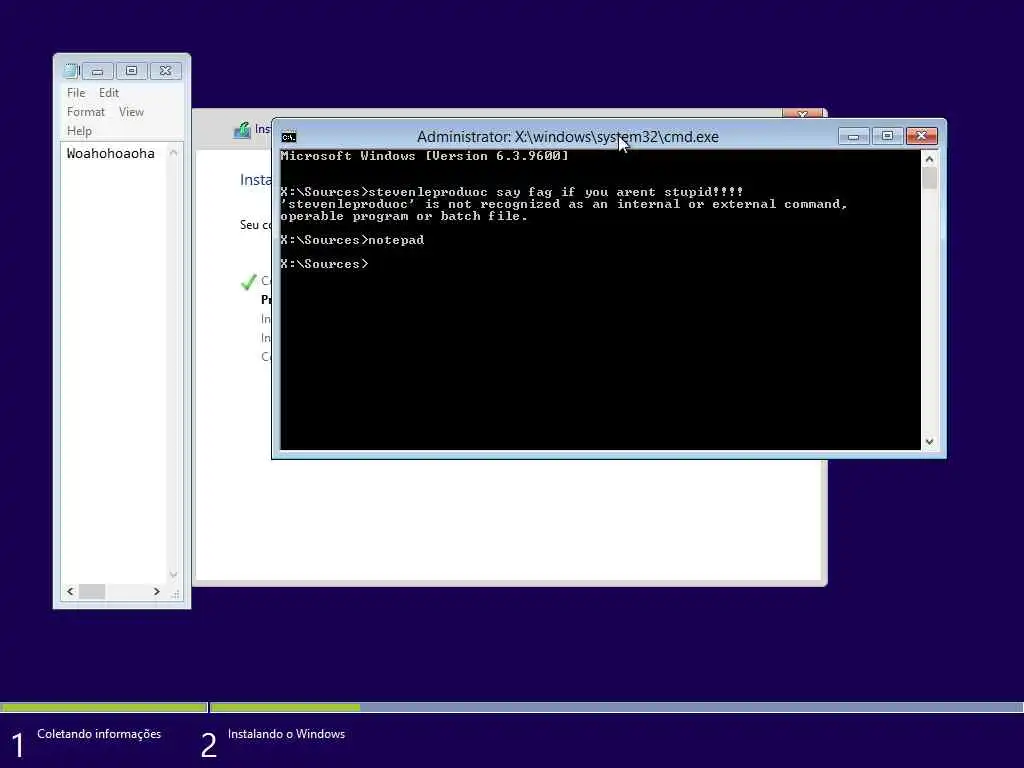Click the second installation progress bar
This screenshot has width=1024, height=768.
point(616,707)
